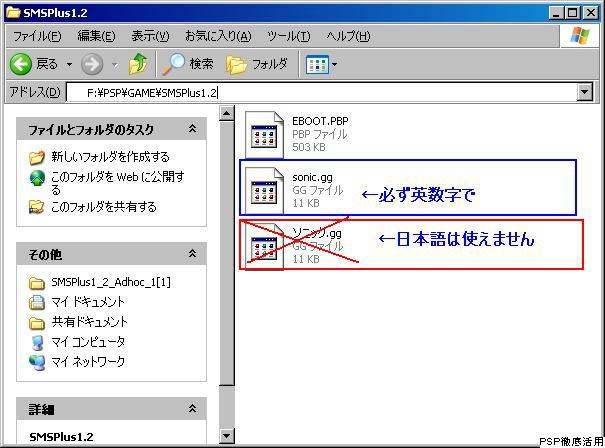Select the ソニック.gg file icon
Image resolution: width=605 pixels, height=448 pixels.
[264, 247]
